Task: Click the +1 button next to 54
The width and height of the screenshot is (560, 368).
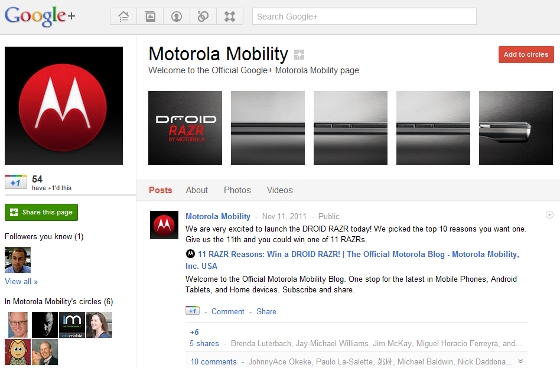Action: pyautogui.click(x=16, y=182)
